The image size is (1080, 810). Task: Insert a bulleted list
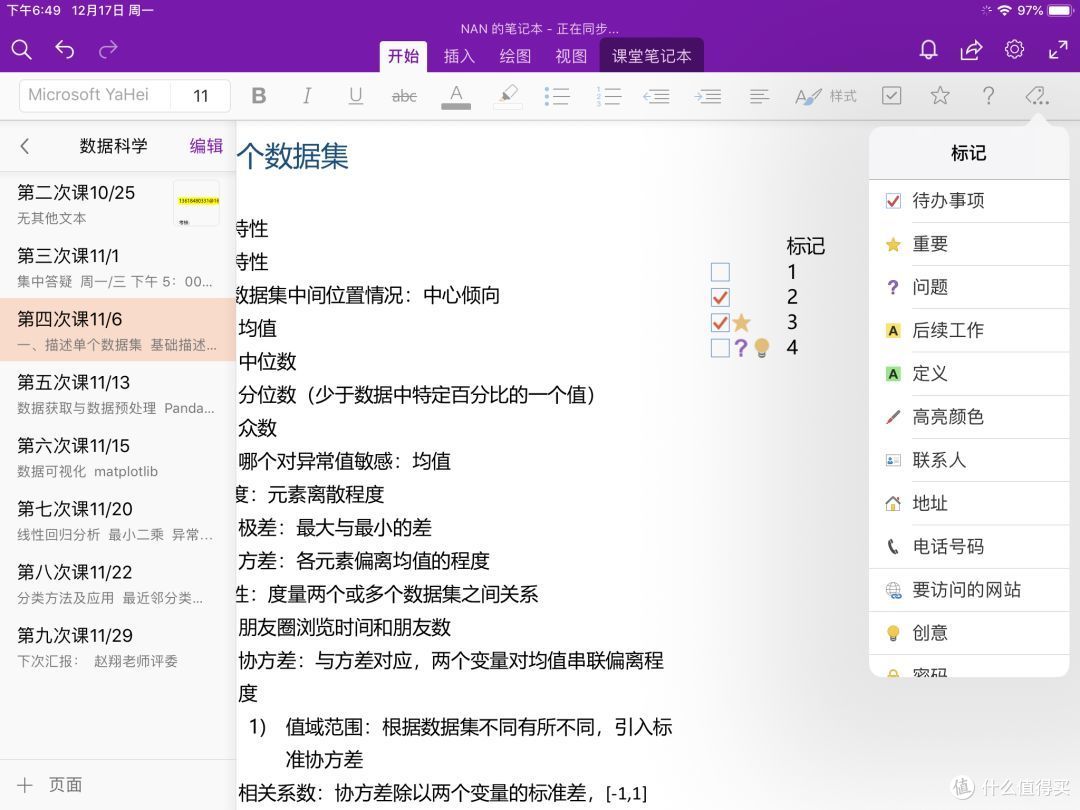coord(557,96)
